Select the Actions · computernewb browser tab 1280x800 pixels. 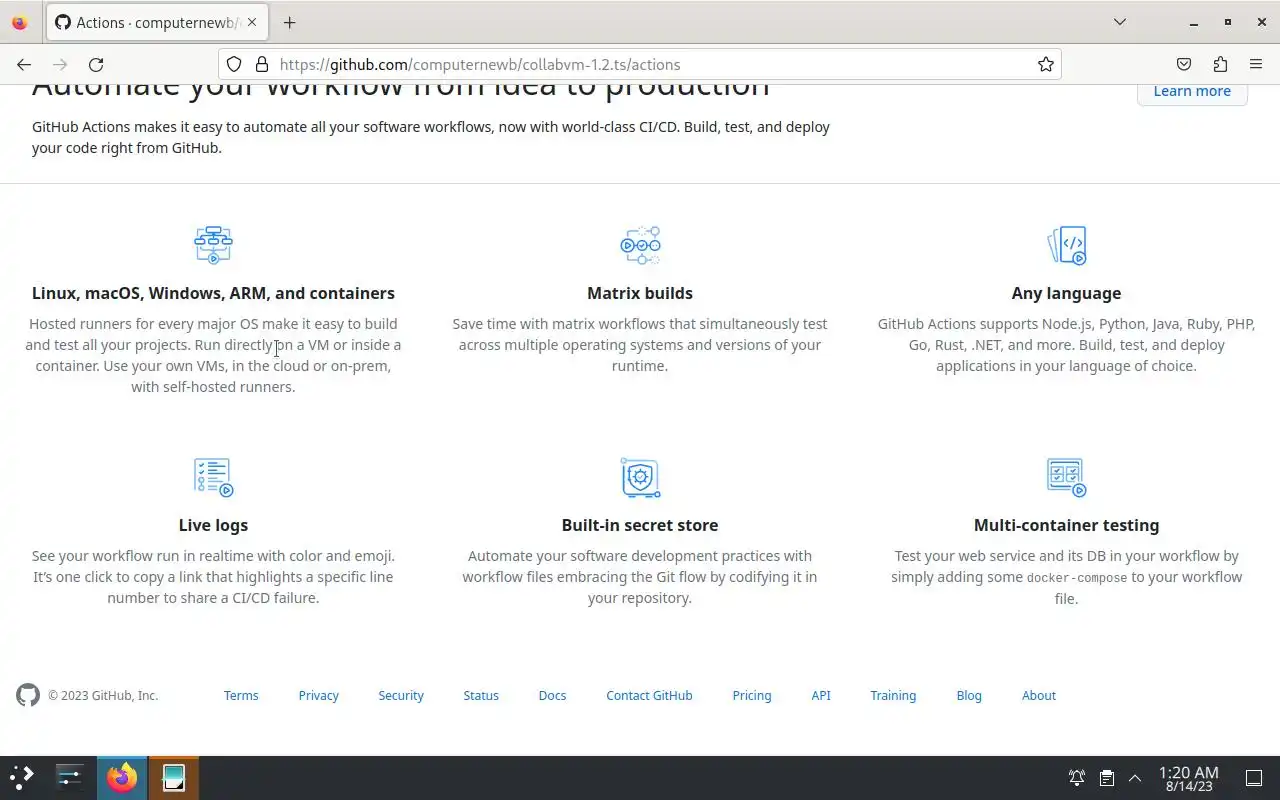tap(156, 22)
